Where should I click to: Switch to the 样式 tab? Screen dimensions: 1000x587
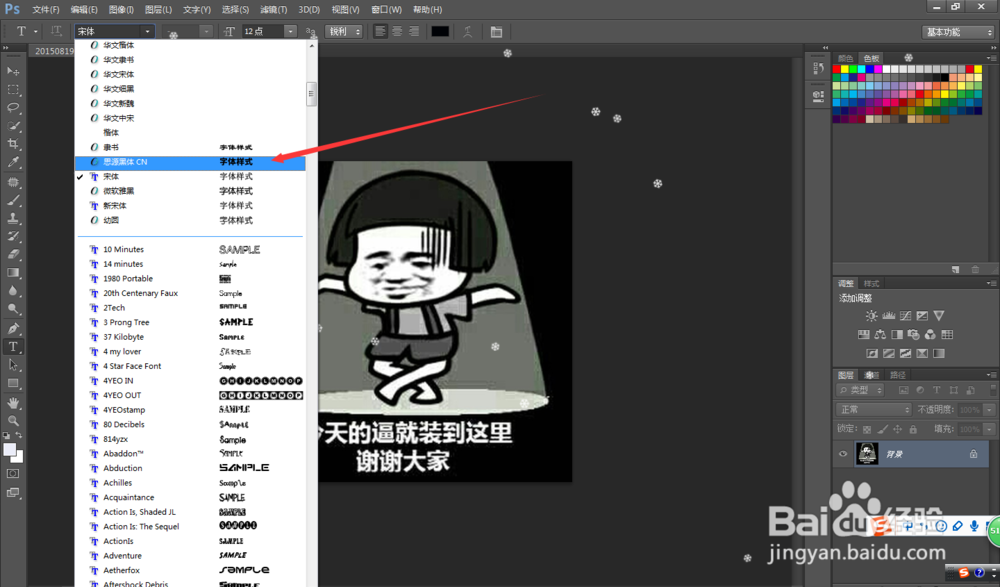pos(871,283)
